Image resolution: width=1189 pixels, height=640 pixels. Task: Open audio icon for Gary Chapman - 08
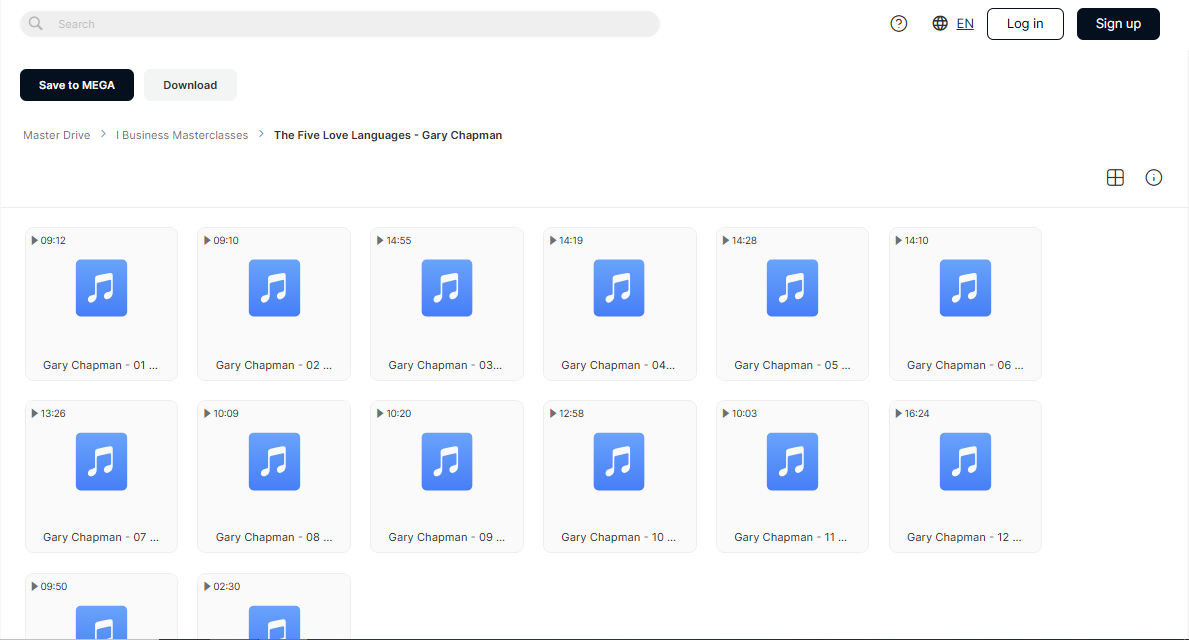(x=275, y=461)
